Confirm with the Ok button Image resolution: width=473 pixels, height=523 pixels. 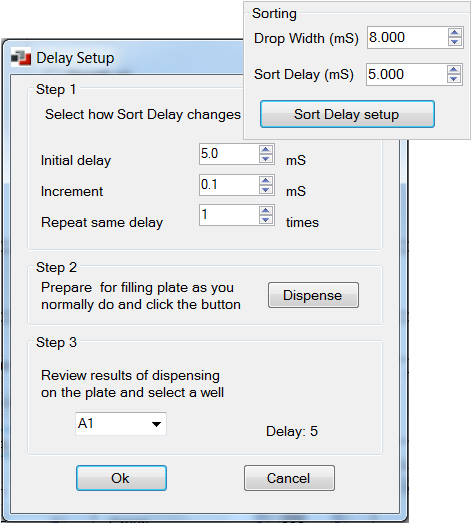[121, 478]
